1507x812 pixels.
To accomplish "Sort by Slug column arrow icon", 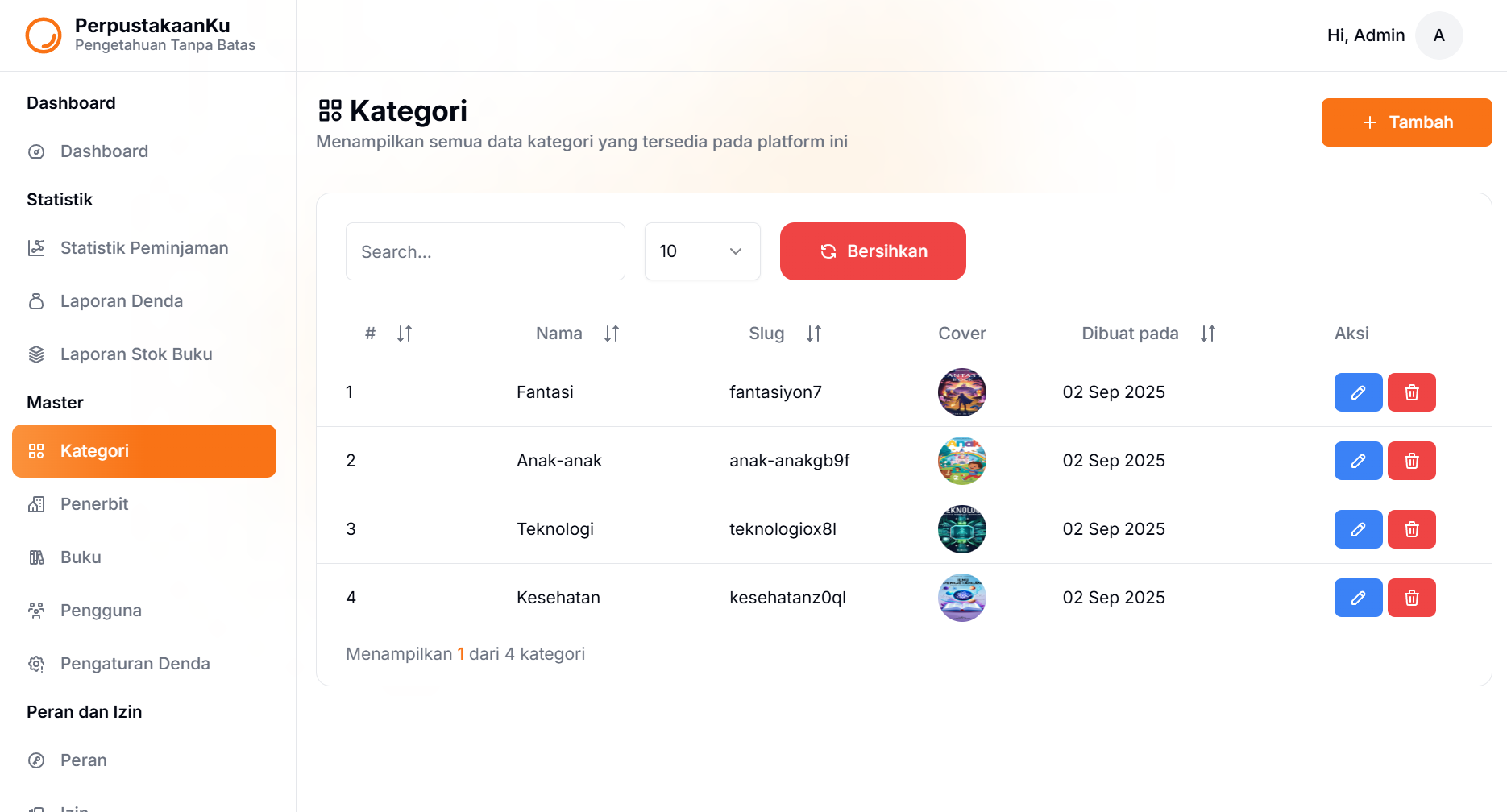I will pyautogui.click(x=814, y=333).
